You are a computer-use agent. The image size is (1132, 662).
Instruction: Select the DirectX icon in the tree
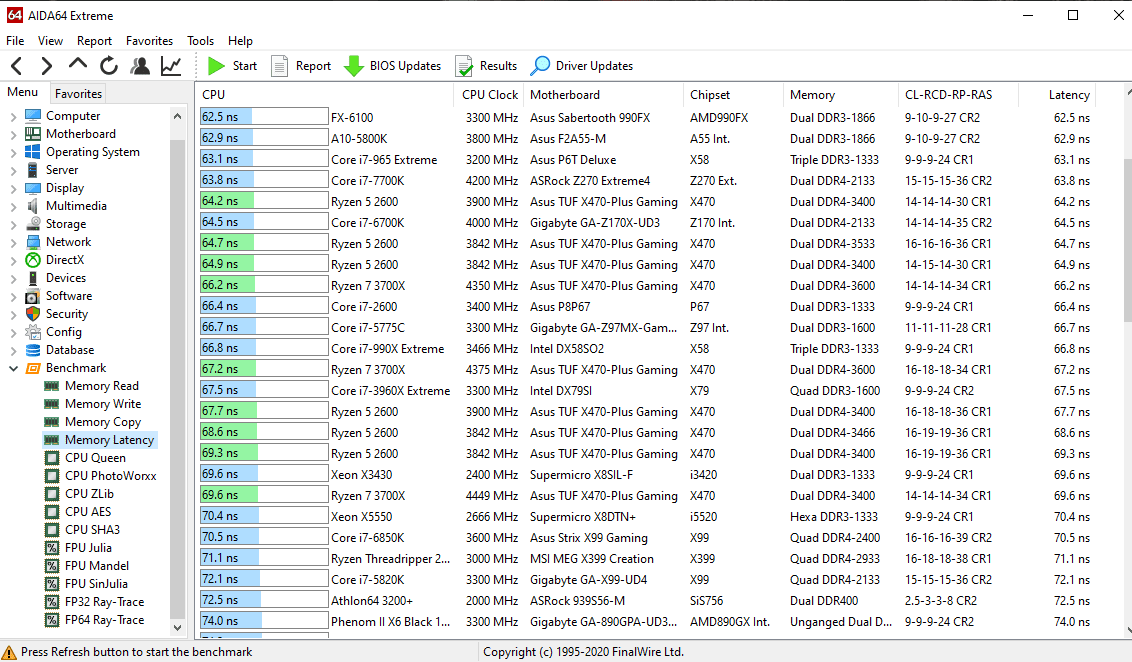32,260
